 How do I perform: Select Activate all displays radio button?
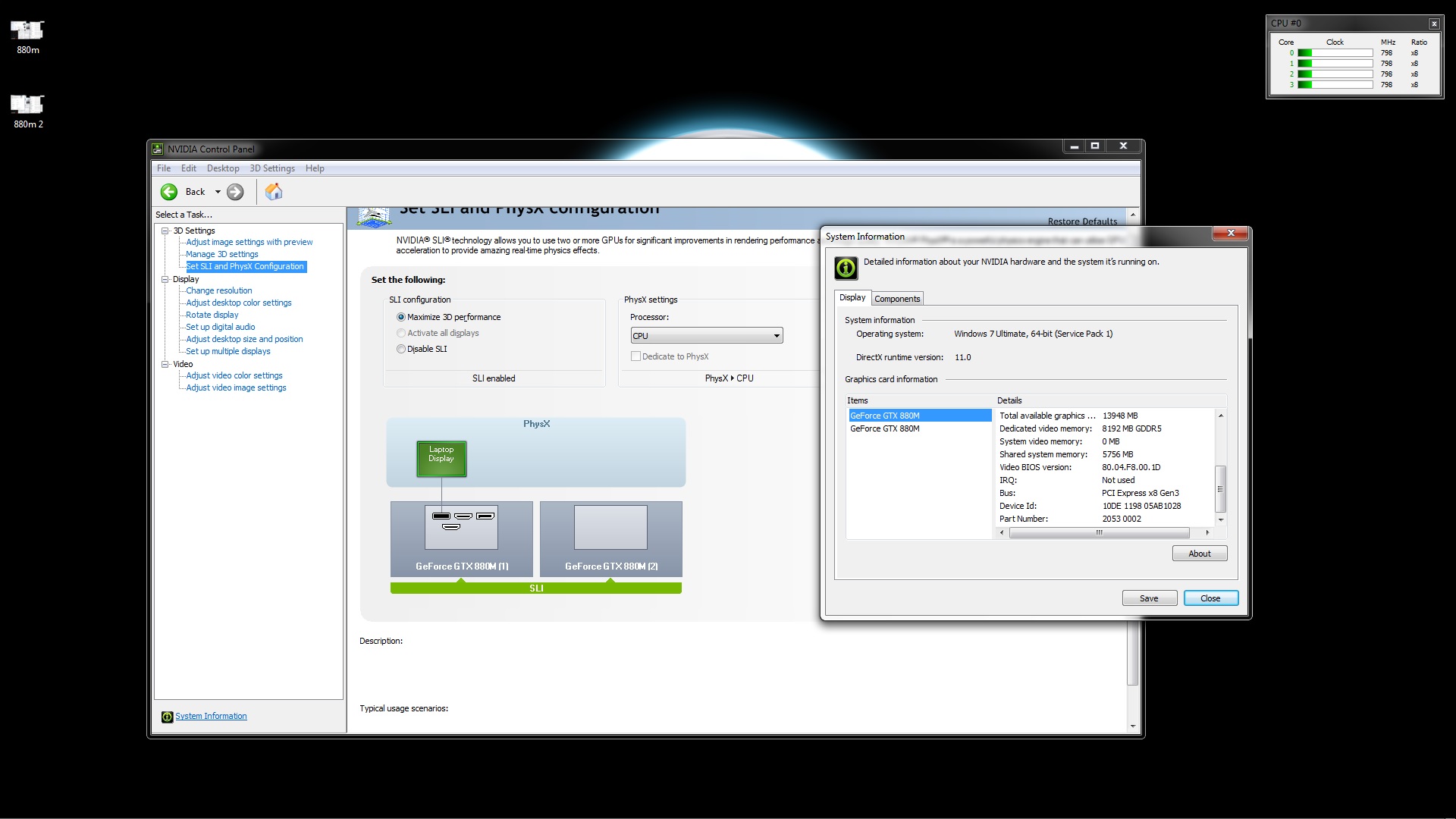401,333
